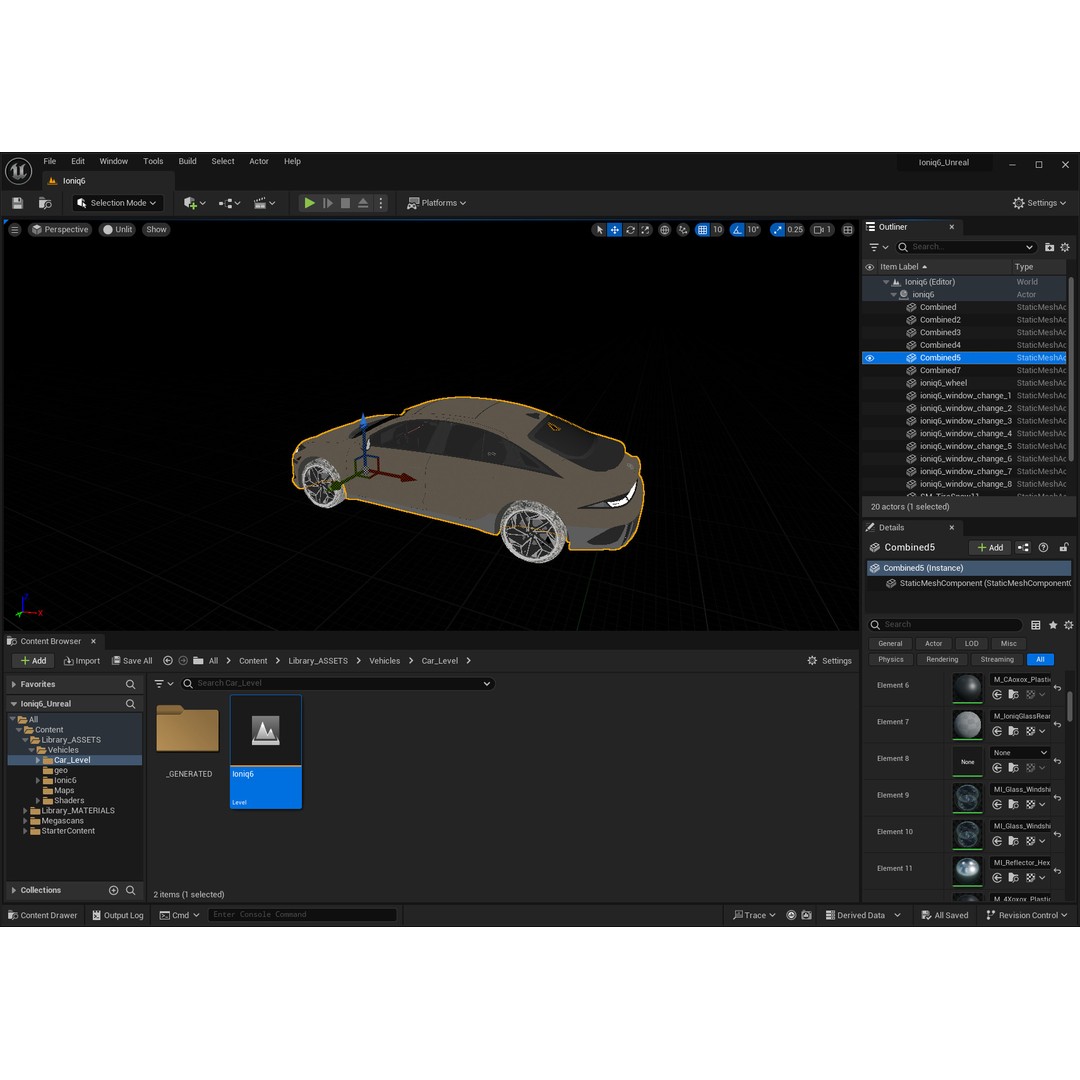Select the Physics filter in Details panel

pos(891,659)
